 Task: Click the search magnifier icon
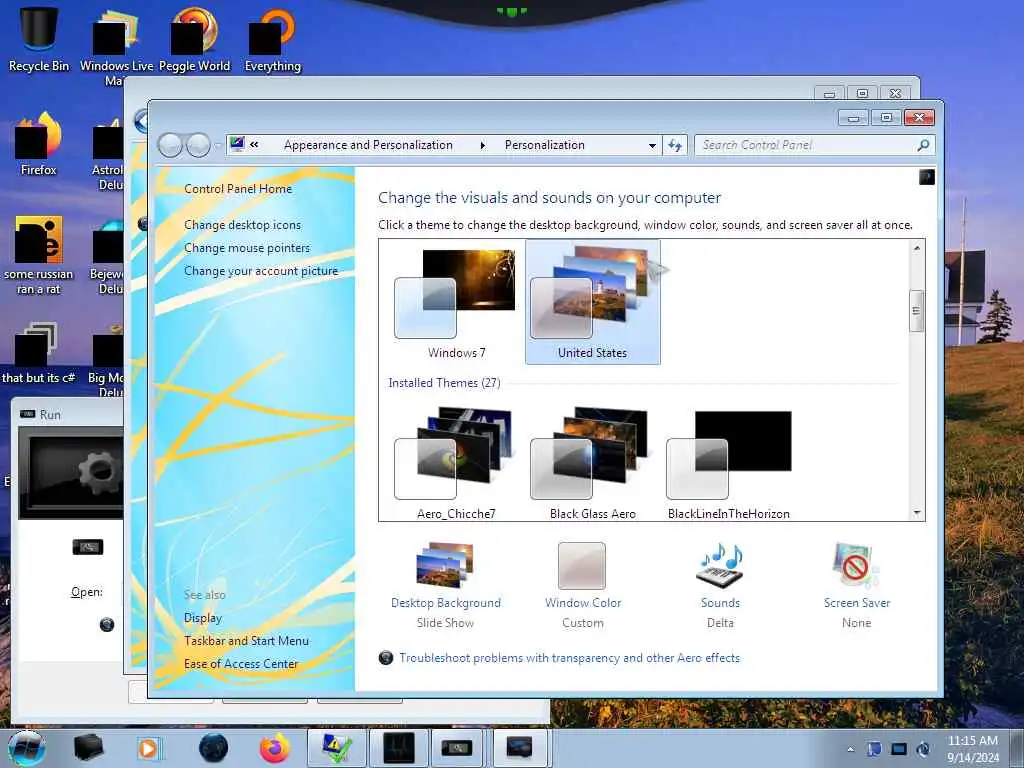[923, 145]
